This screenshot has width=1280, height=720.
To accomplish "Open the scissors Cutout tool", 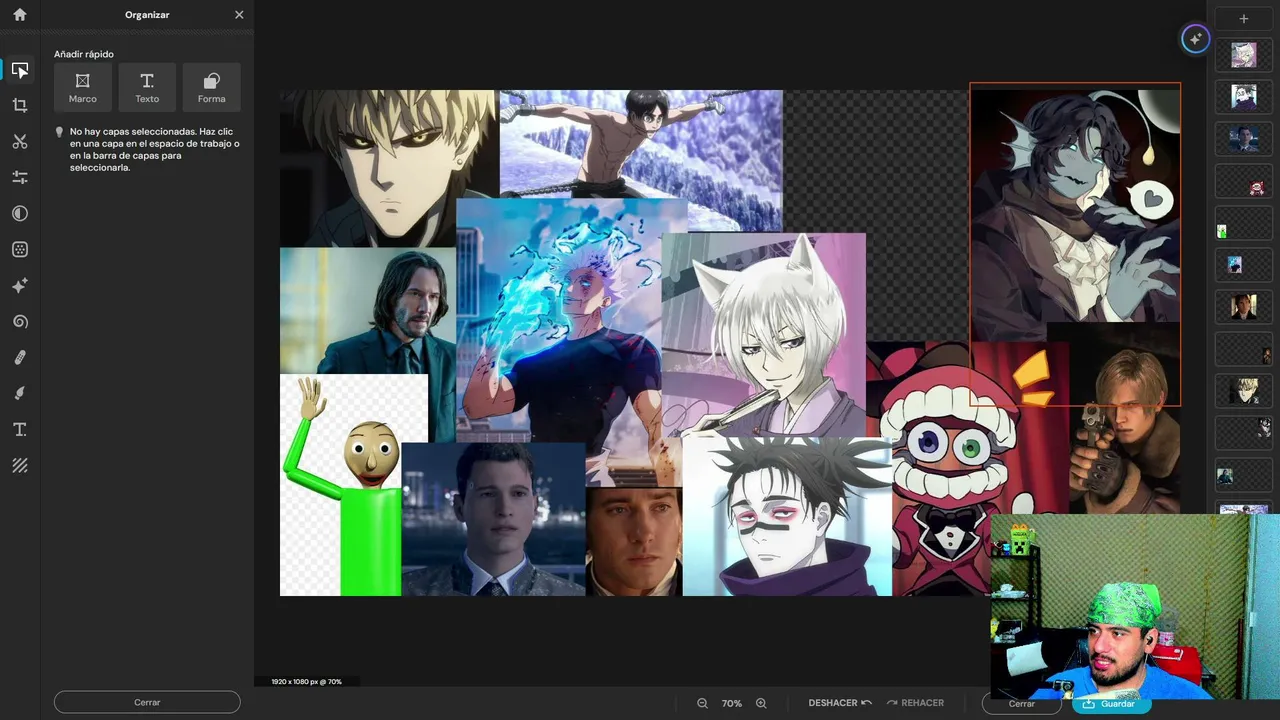I will (x=20, y=141).
